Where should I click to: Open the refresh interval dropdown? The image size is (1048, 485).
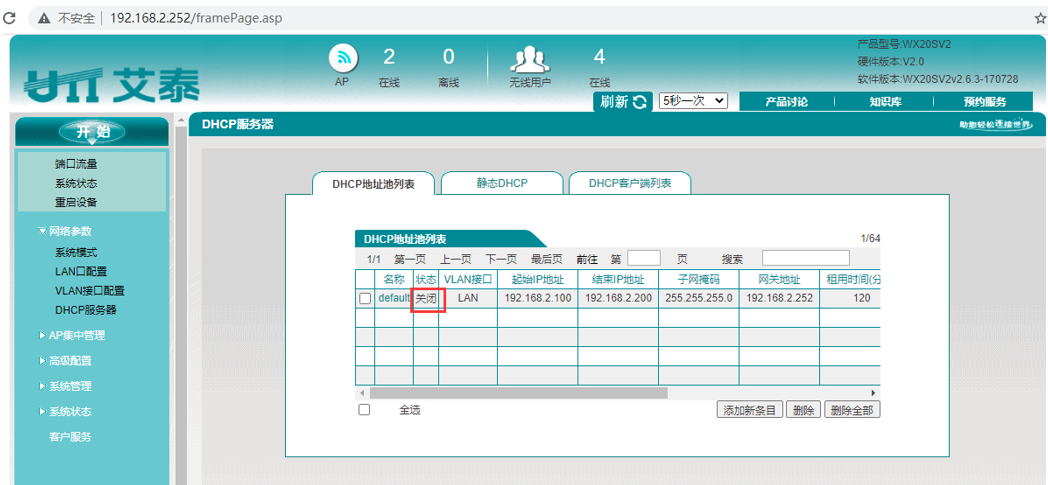click(692, 102)
